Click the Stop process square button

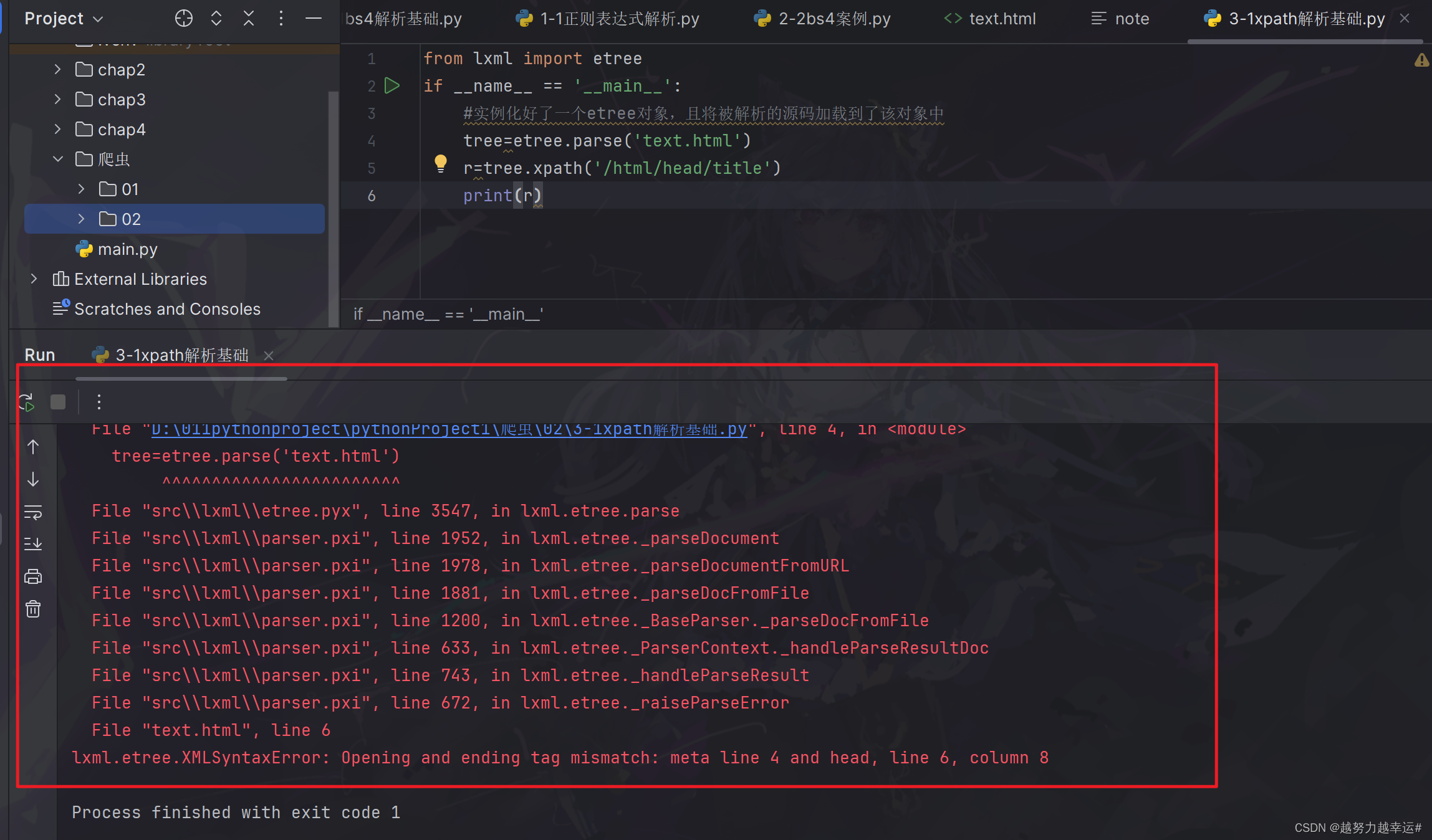tap(58, 402)
